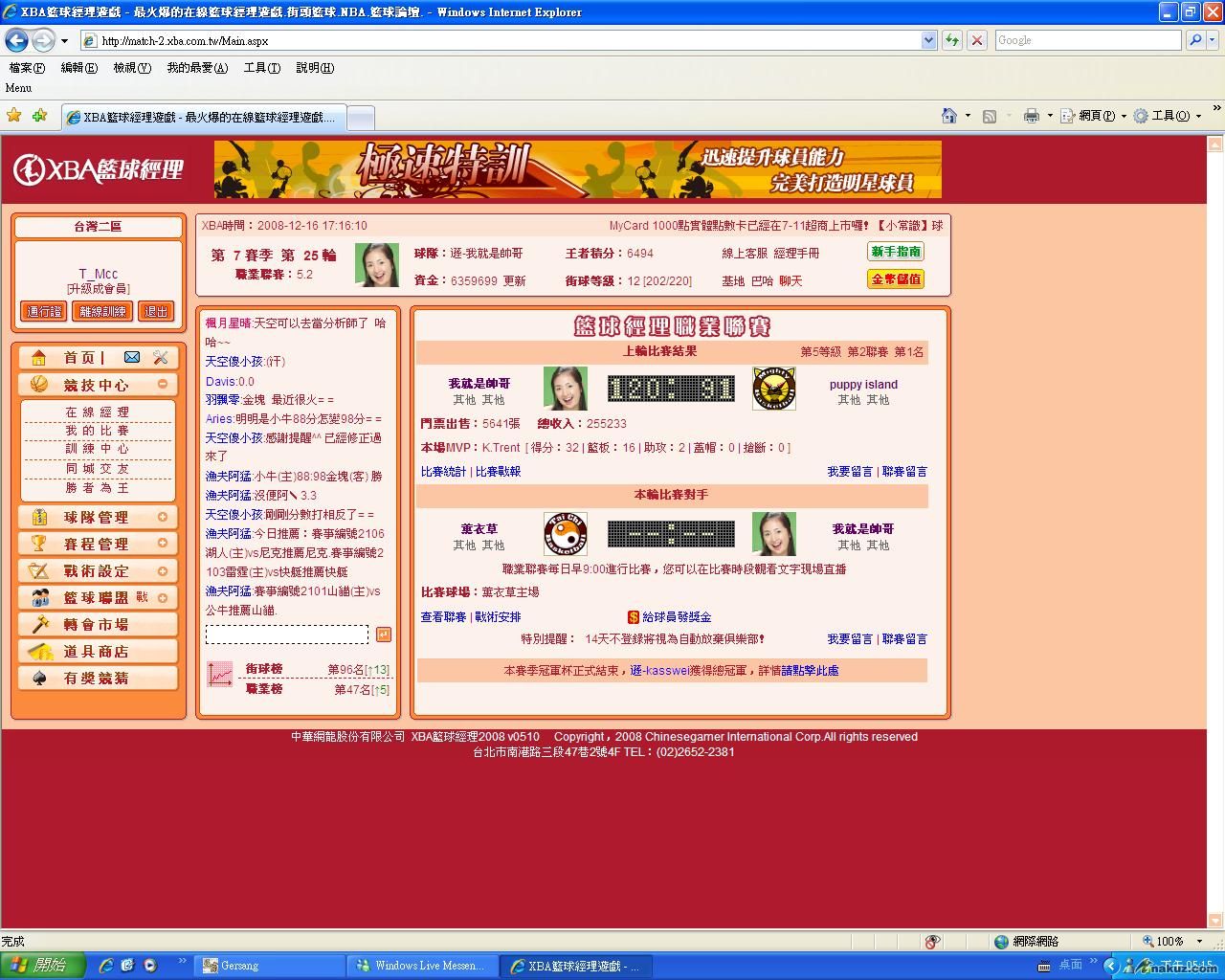This screenshot has width=1225, height=980.
Task: Open the 在線經理 submenu link
Action: click(x=97, y=412)
